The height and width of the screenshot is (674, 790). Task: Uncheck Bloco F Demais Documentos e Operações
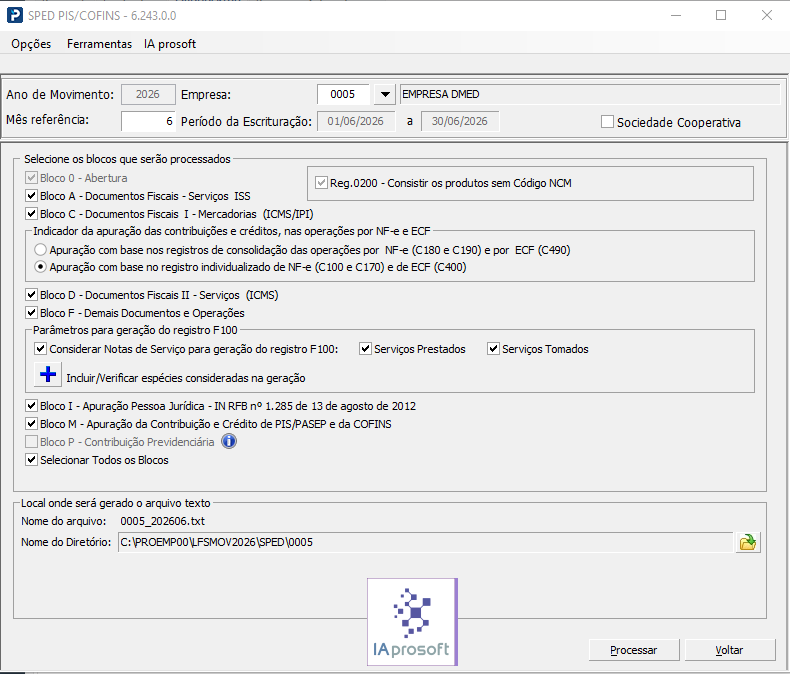tap(31, 313)
